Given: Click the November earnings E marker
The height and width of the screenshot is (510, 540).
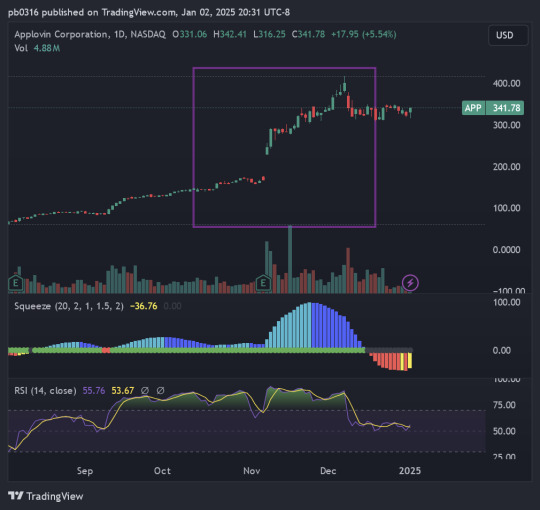Looking at the screenshot, I should (x=263, y=283).
